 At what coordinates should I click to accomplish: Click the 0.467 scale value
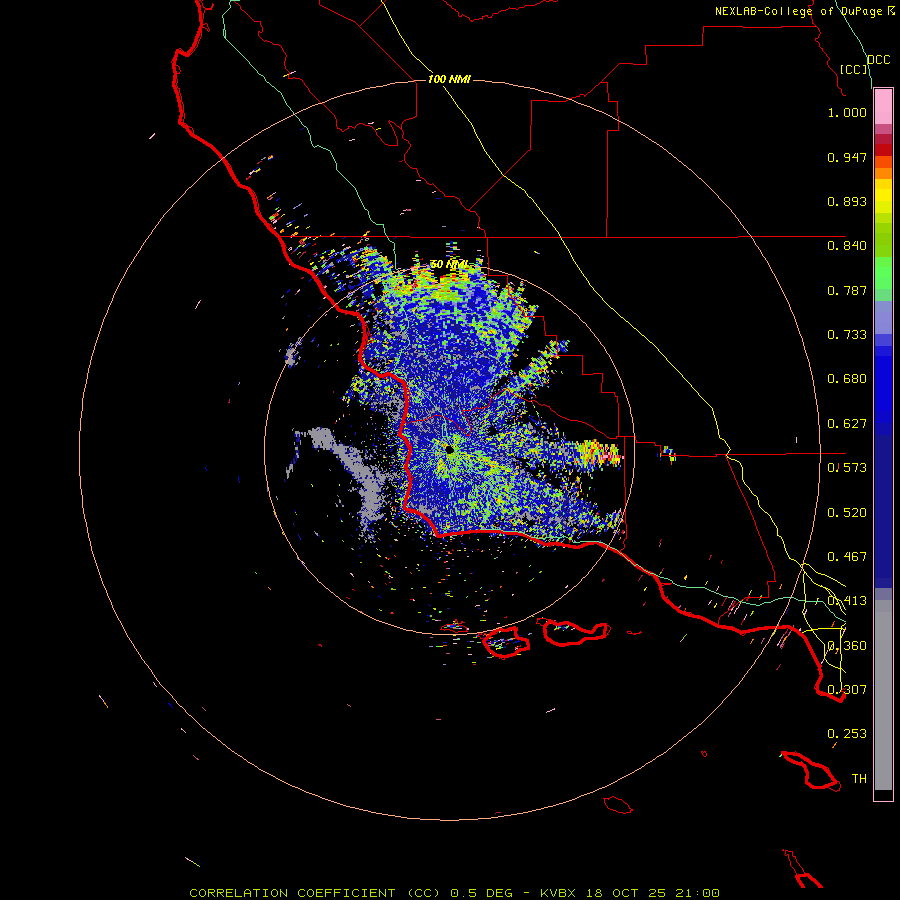847,557
